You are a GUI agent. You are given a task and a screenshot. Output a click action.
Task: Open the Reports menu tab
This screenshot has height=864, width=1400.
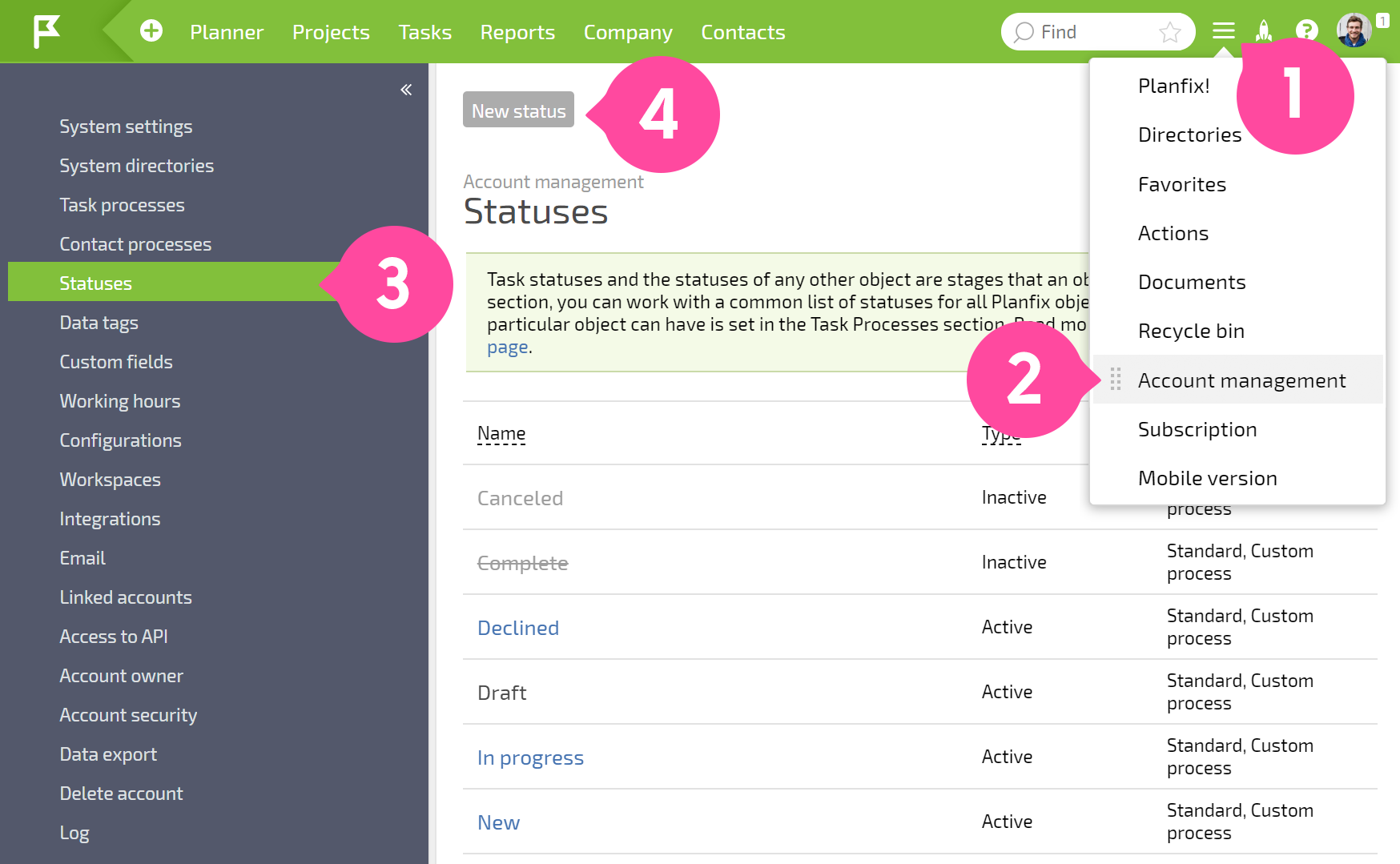pos(517,32)
